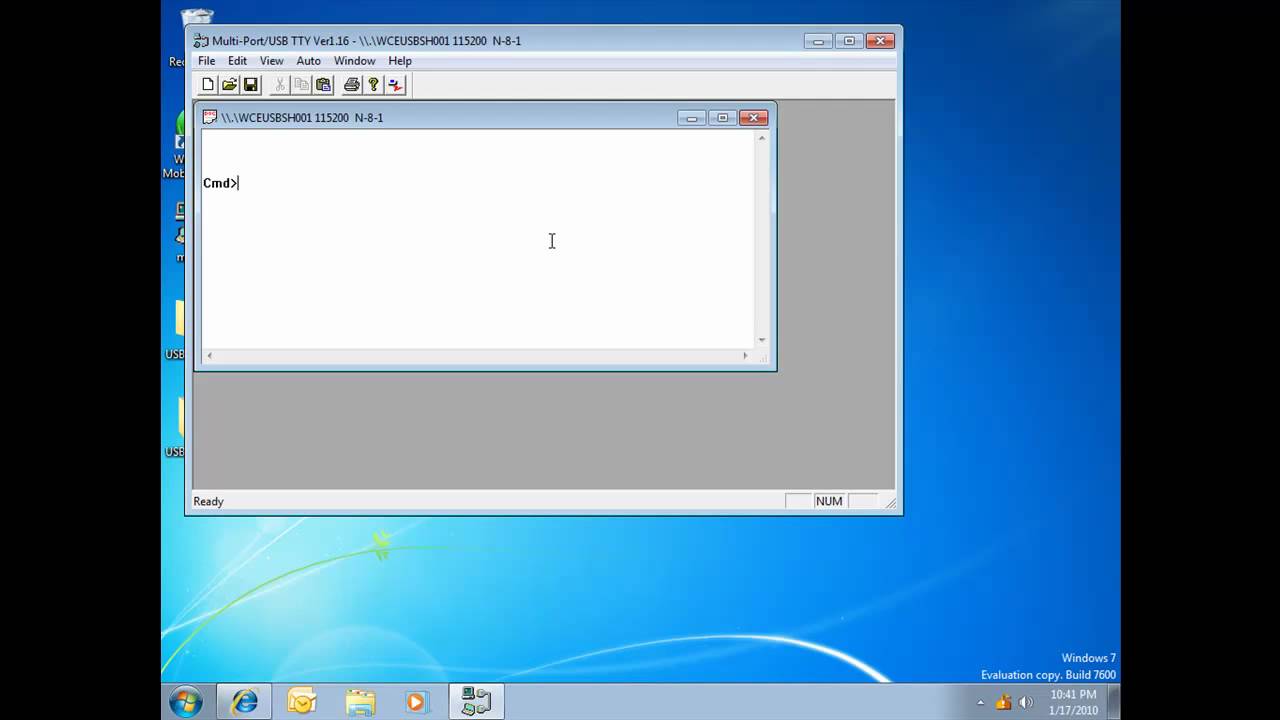Screen dimensions: 1280x720
Task: Click the New document toolbar icon
Action: (208, 85)
